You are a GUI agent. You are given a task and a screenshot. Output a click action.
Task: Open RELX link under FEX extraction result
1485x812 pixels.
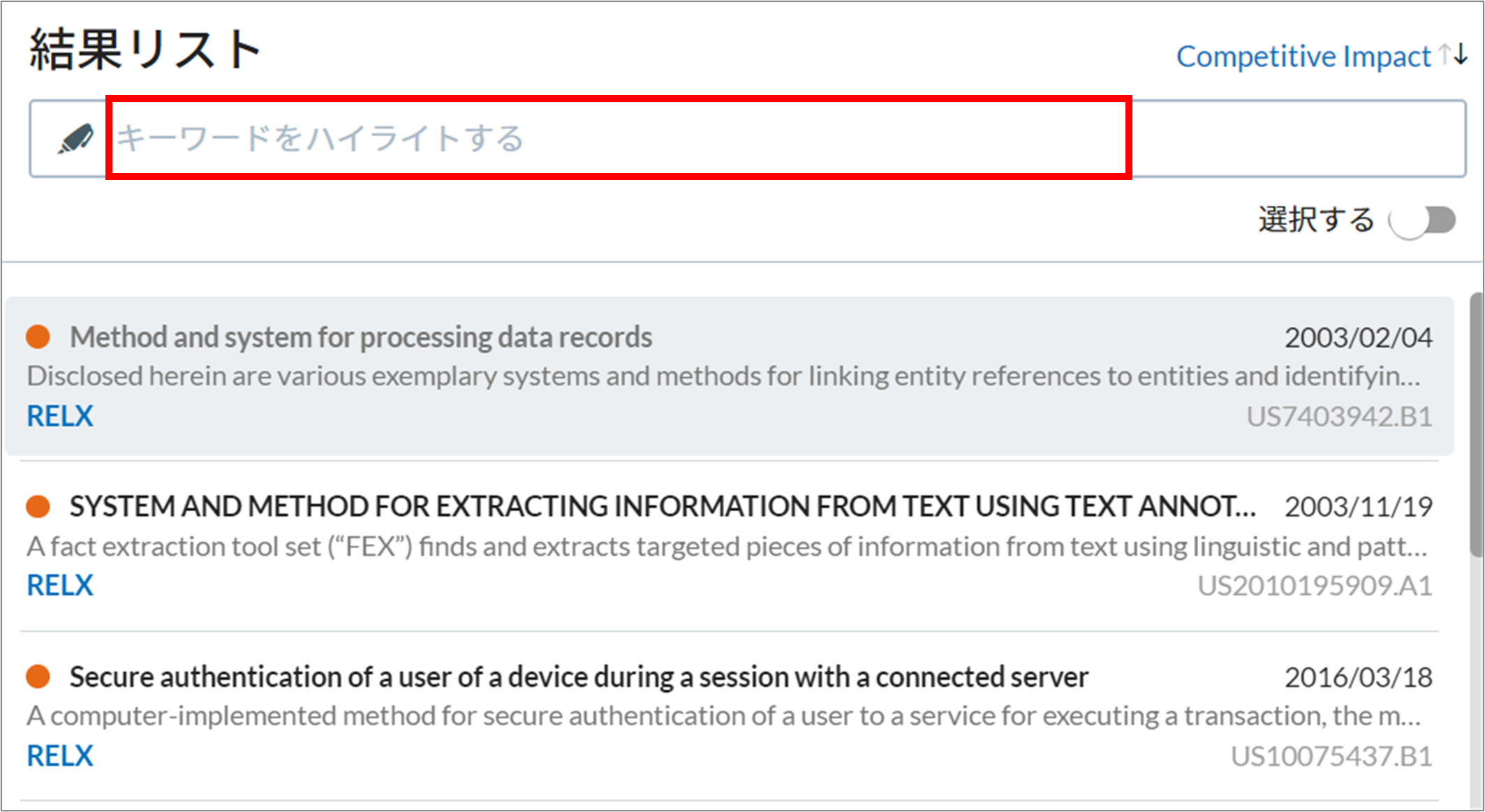(60, 585)
